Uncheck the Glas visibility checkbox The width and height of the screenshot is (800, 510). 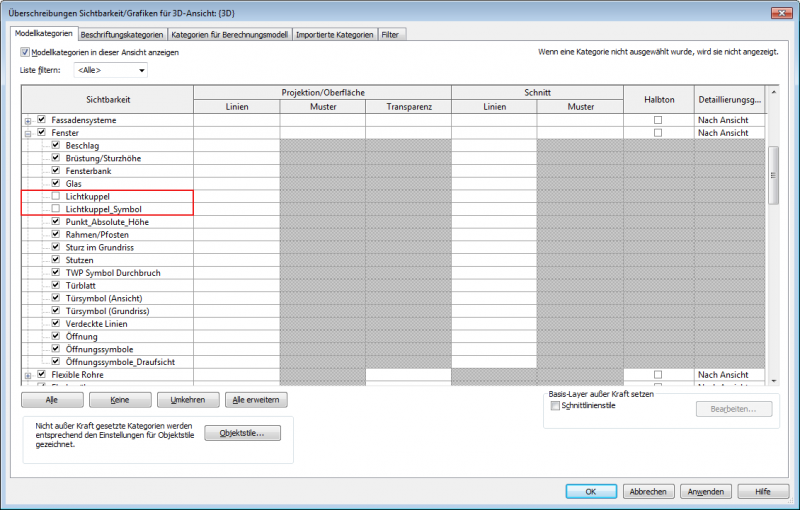(56, 184)
